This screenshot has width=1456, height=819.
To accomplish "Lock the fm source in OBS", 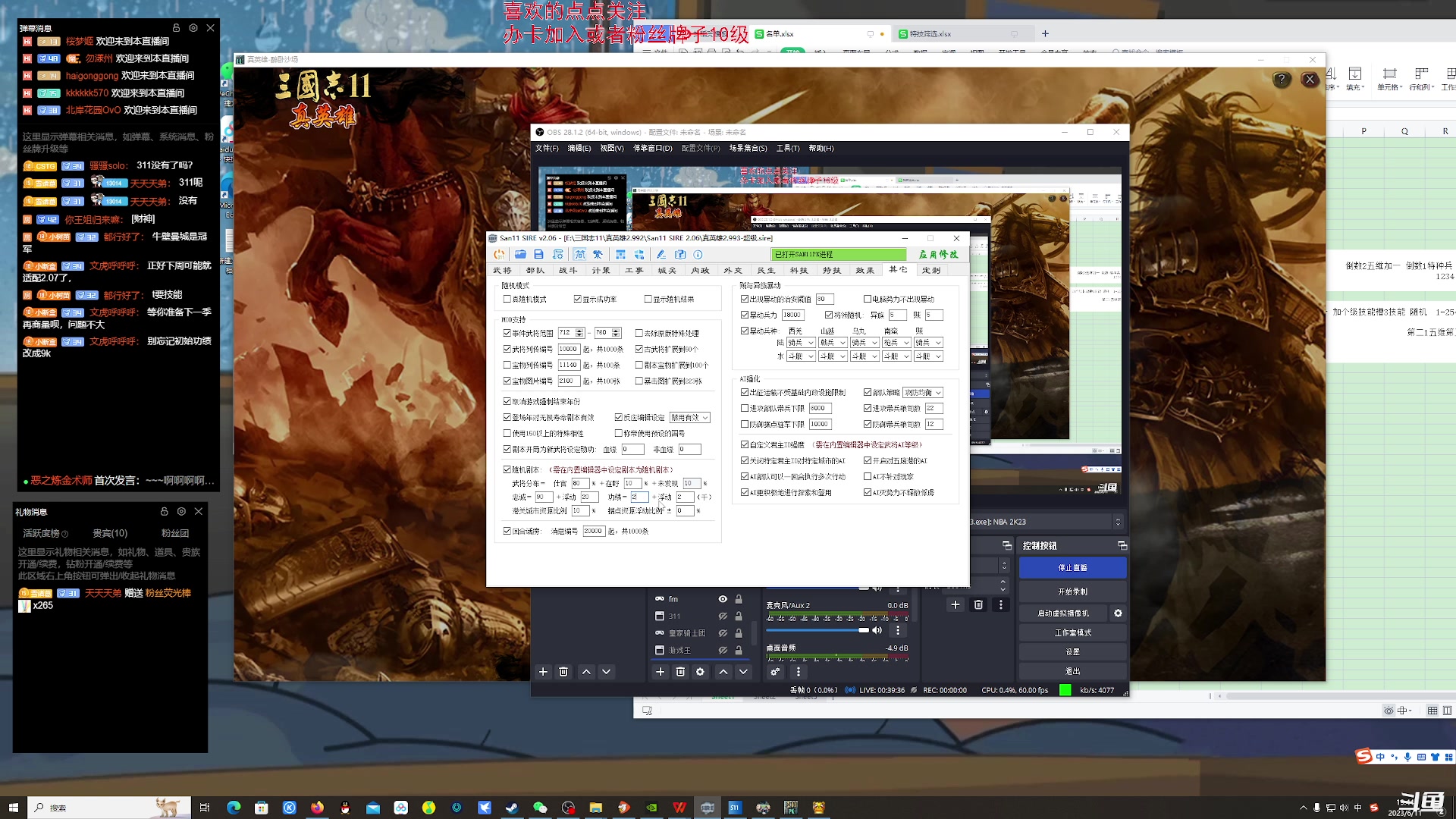I will pyautogui.click(x=739, y=599).
